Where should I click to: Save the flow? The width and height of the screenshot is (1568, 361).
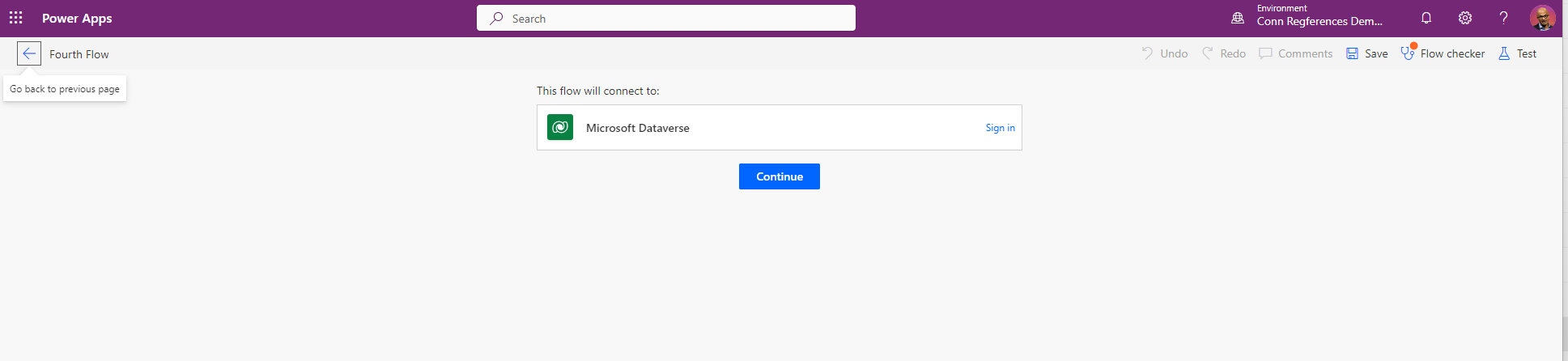pos(1367,53)
